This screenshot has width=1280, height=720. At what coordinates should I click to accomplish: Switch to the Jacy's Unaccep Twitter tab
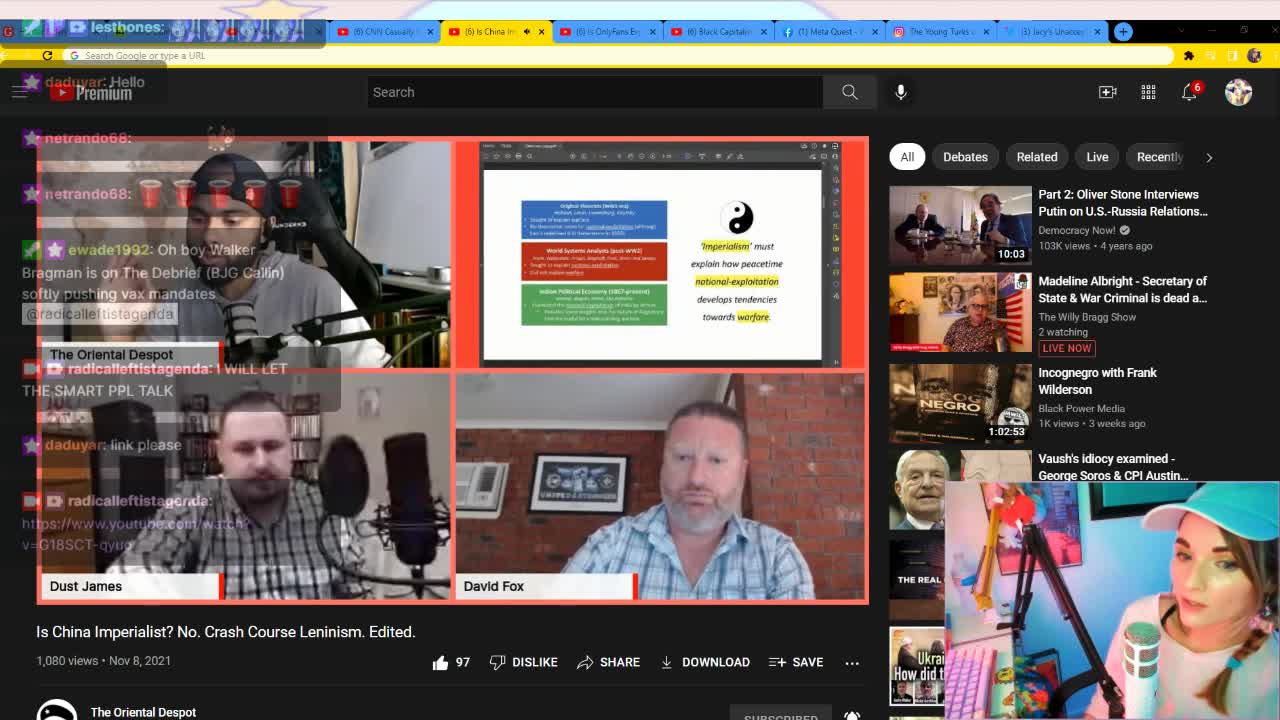point(1050,31)
